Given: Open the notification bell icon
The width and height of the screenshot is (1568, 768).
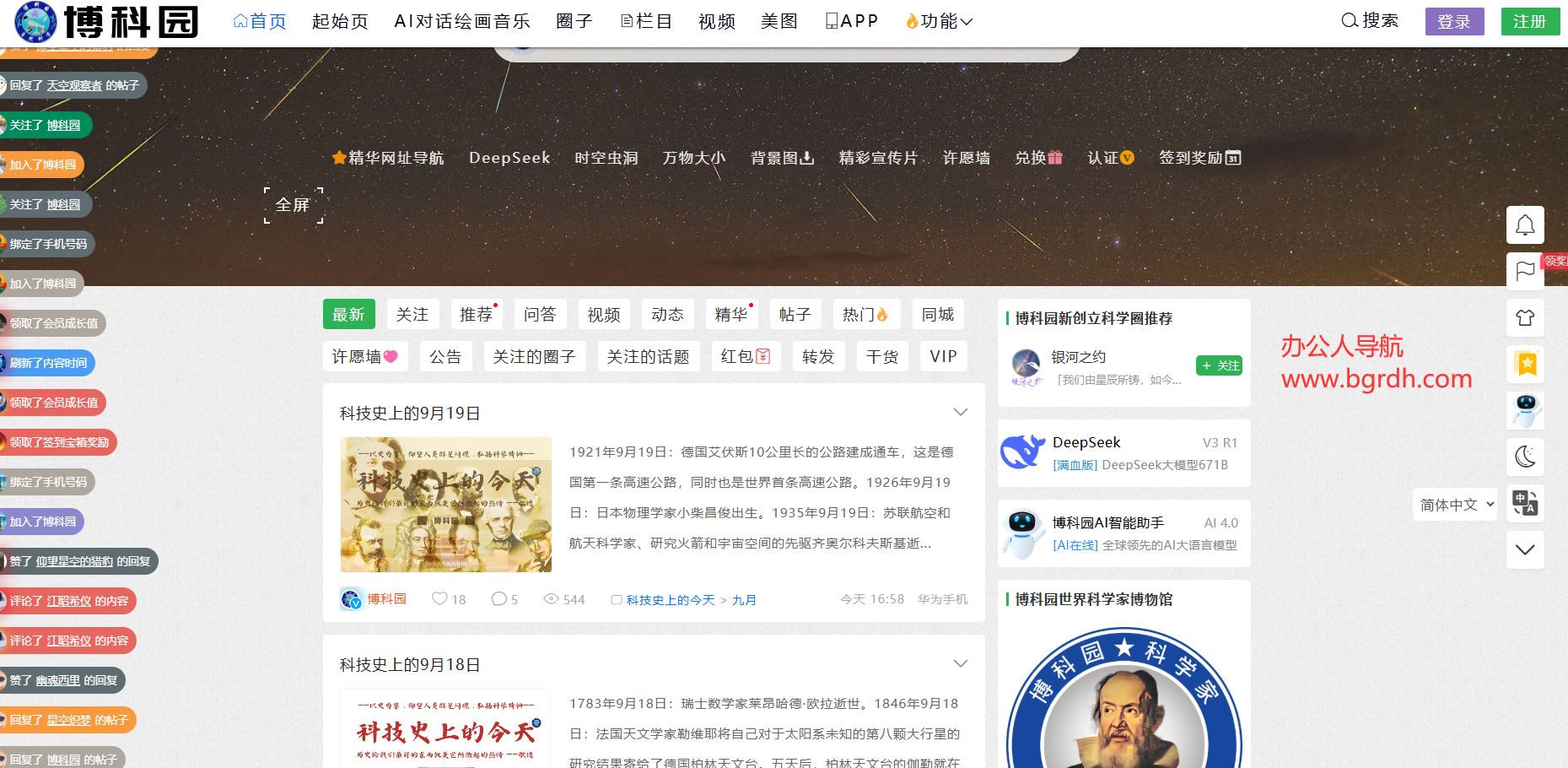Looking at the screenshot, I should click(1525, 224).
